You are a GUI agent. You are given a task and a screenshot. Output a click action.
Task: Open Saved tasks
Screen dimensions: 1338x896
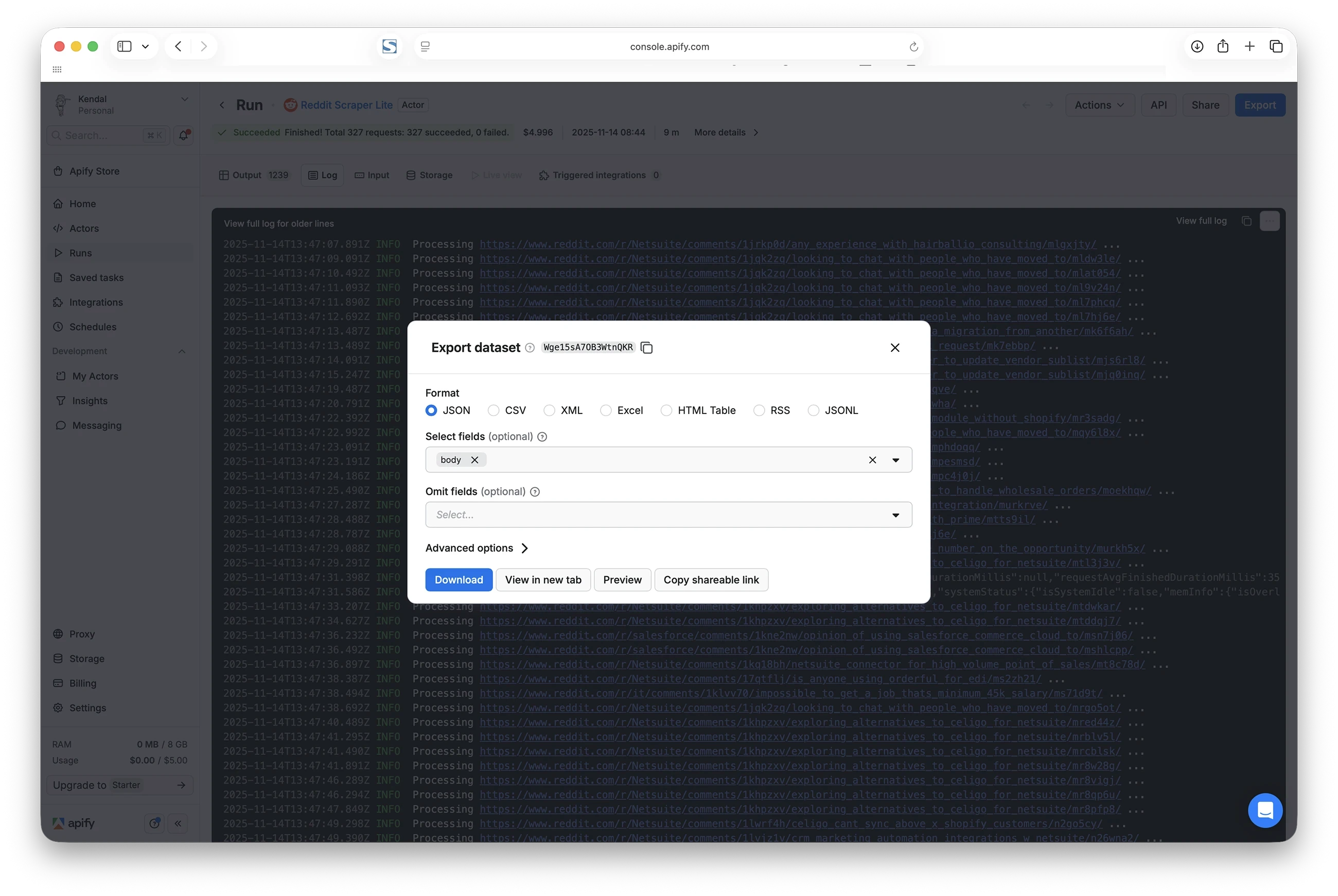120,278
